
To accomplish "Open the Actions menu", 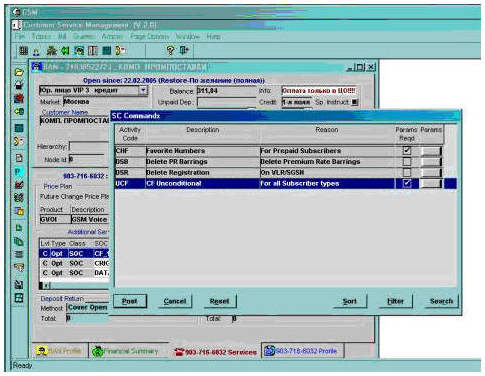I will [x=112, y=36].
